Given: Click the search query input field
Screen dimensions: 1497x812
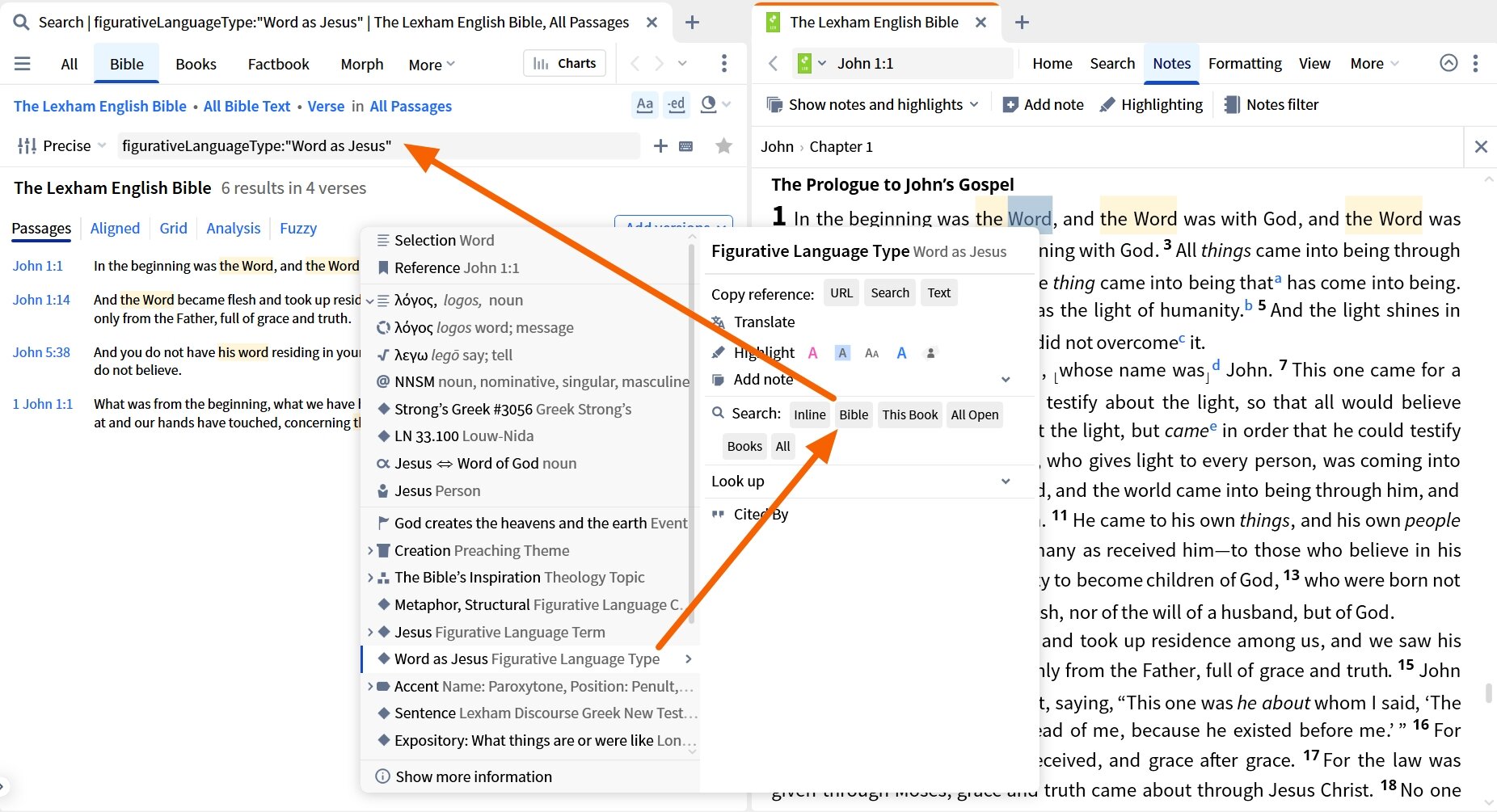Looking at the screenshot, I should (377, 145).
